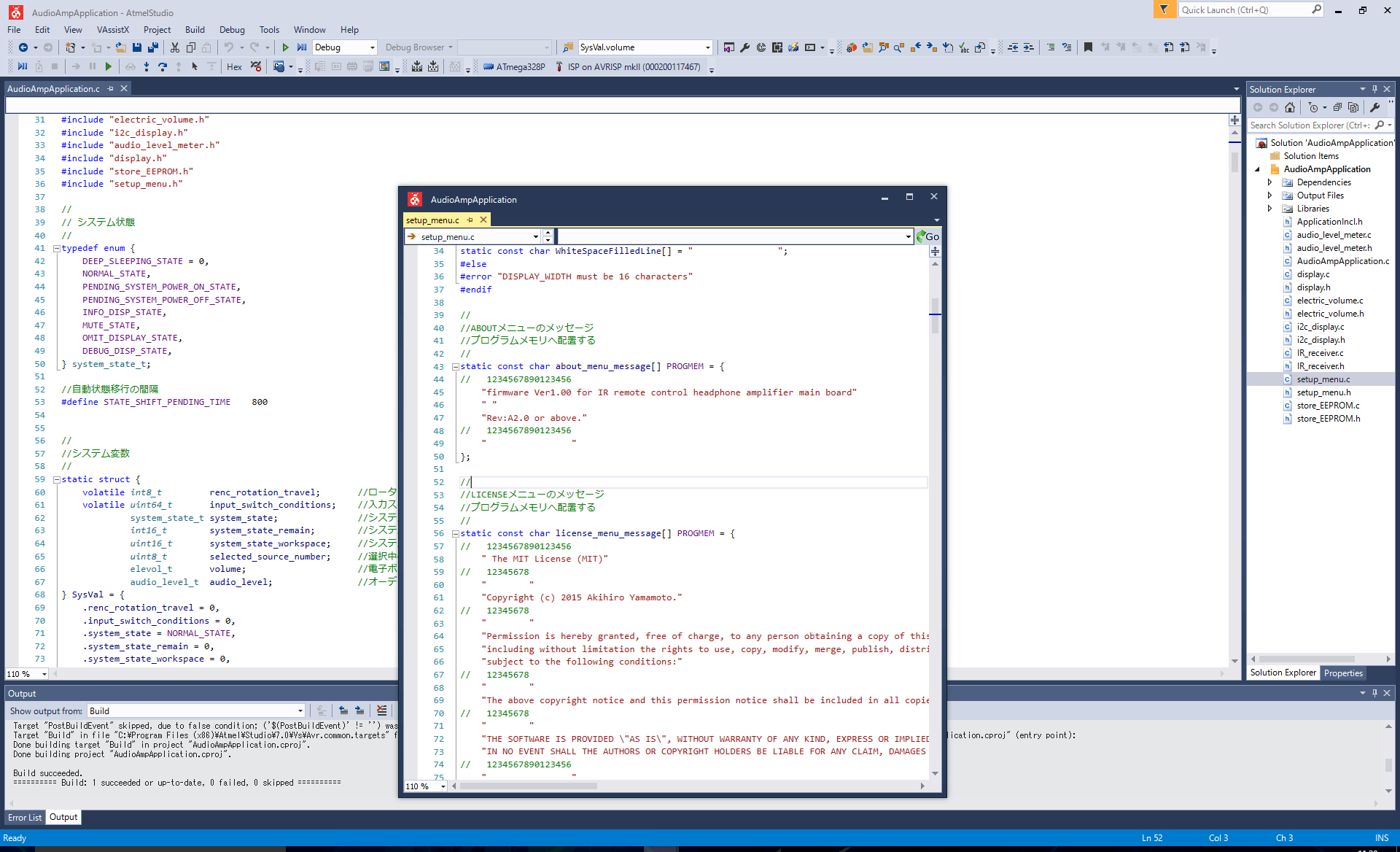Collapse AudioAmpApplication project node

click(1257, 169)
